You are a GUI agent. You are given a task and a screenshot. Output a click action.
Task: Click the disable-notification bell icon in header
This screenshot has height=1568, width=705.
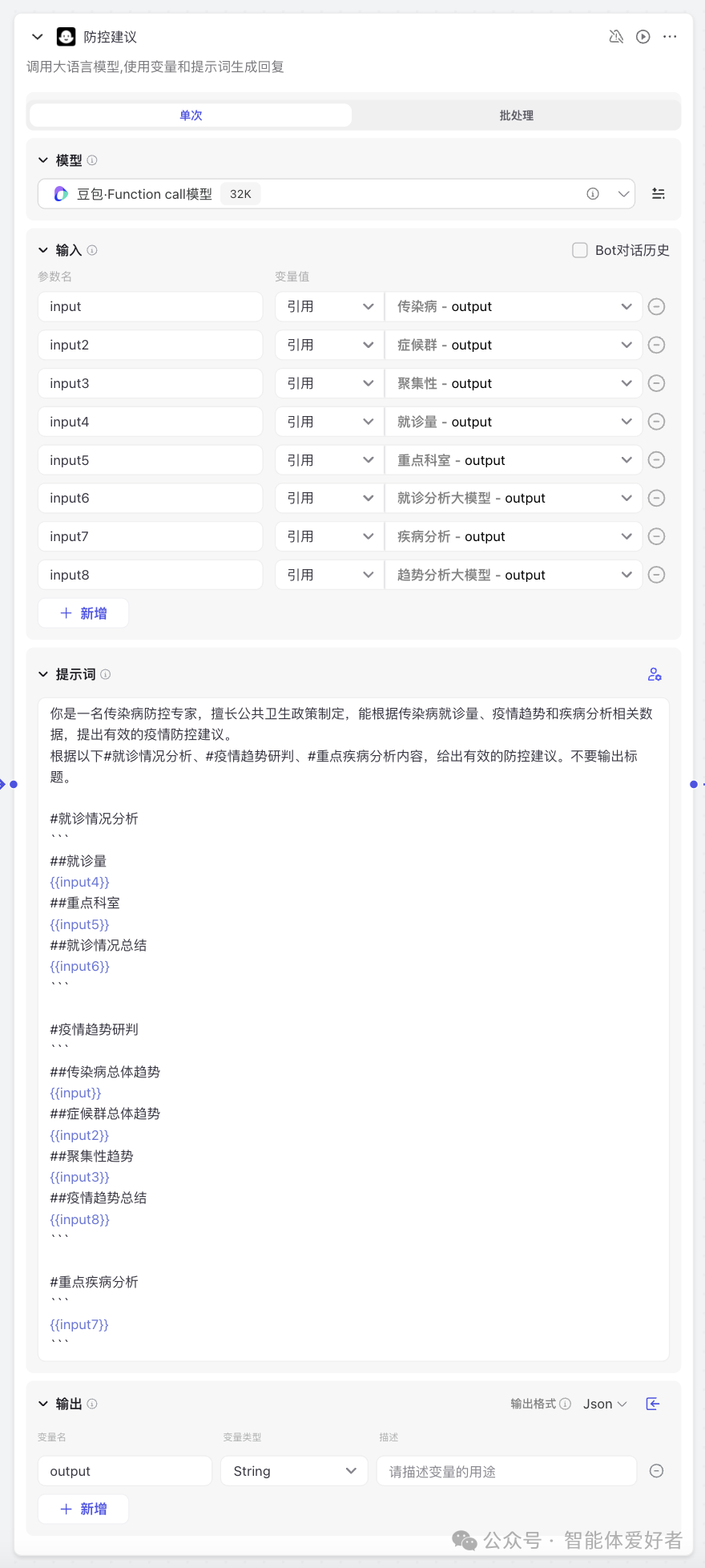coord(616,37)
